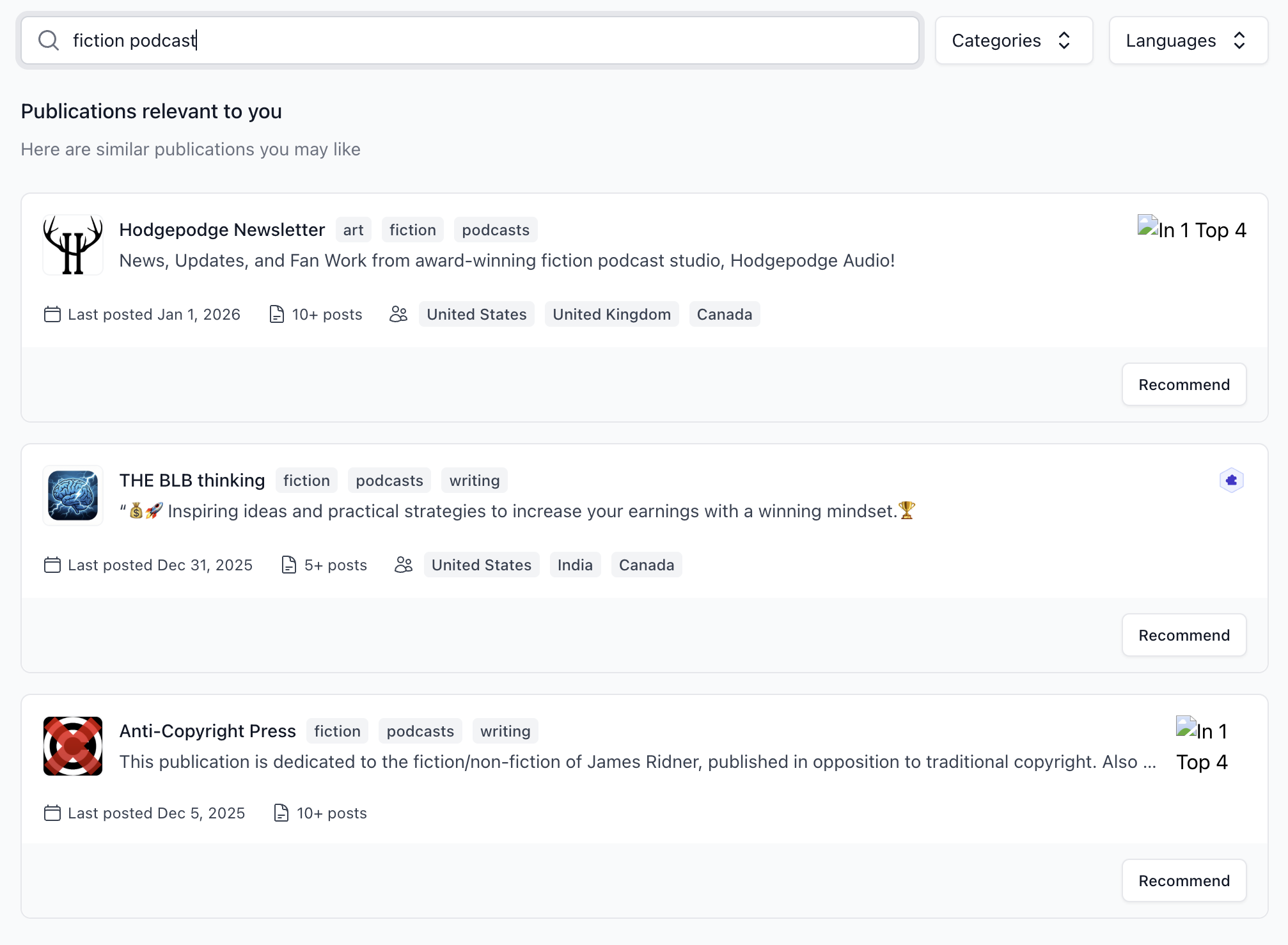The image size is (1288, 945).
Task: Click the Anti-Copyright Press red X logo
Action: [73, 746]
